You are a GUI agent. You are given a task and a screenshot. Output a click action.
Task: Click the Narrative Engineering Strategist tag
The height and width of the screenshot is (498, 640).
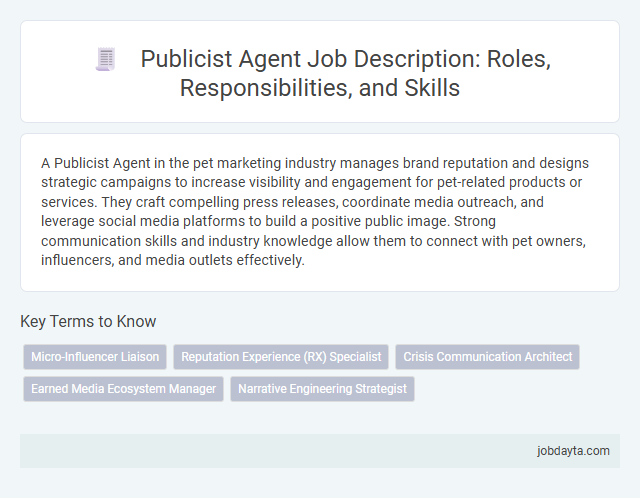pyautogui.click(x=322, y=389)
